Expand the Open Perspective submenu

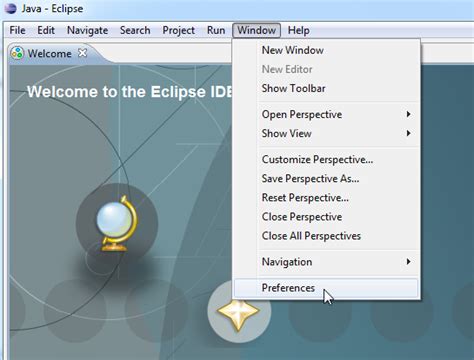click(x=326, y=114)
